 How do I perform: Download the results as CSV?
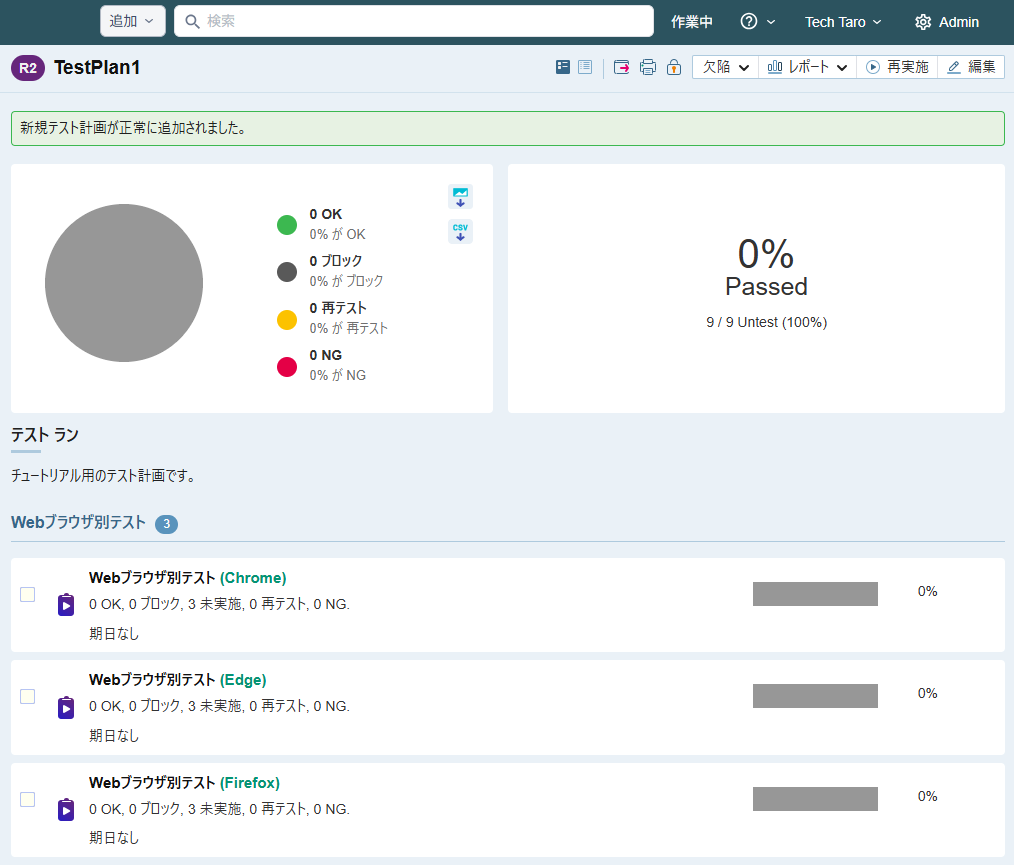460,232
